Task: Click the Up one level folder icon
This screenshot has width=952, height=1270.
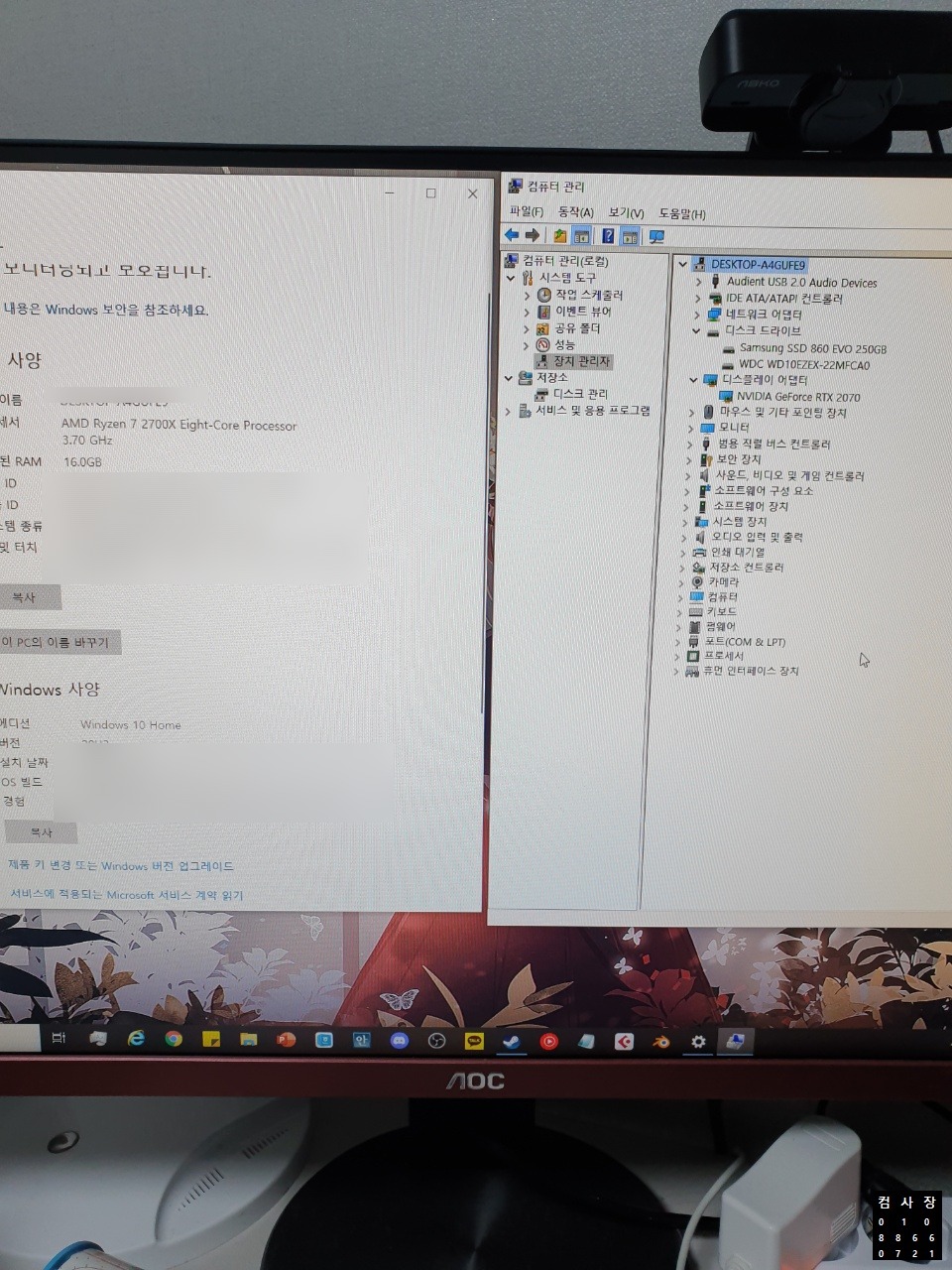Action: coord(560,235)
